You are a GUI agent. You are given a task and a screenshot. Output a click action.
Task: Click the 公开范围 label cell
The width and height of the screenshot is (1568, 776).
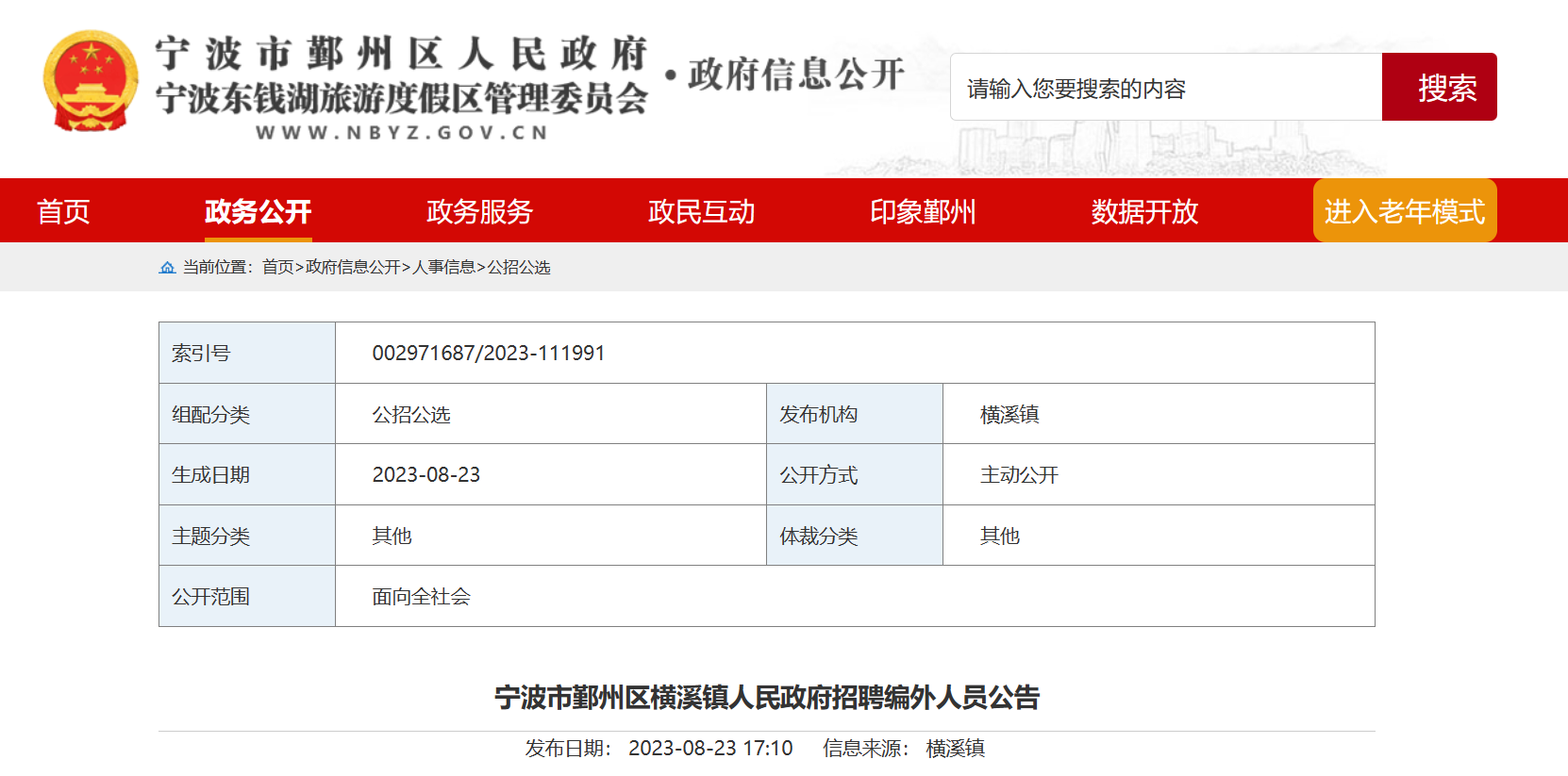(x=247, y=596)
